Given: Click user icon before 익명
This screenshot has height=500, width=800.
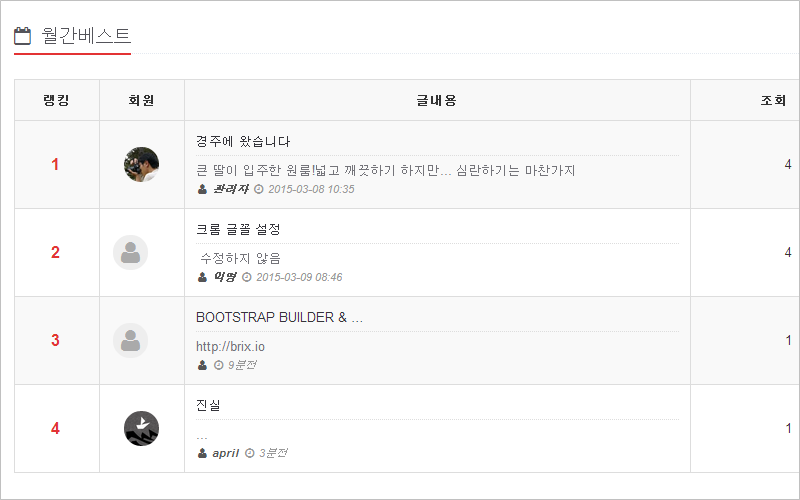Looking at the screenshot, I should pyautogui.click(x=202, y=277).
